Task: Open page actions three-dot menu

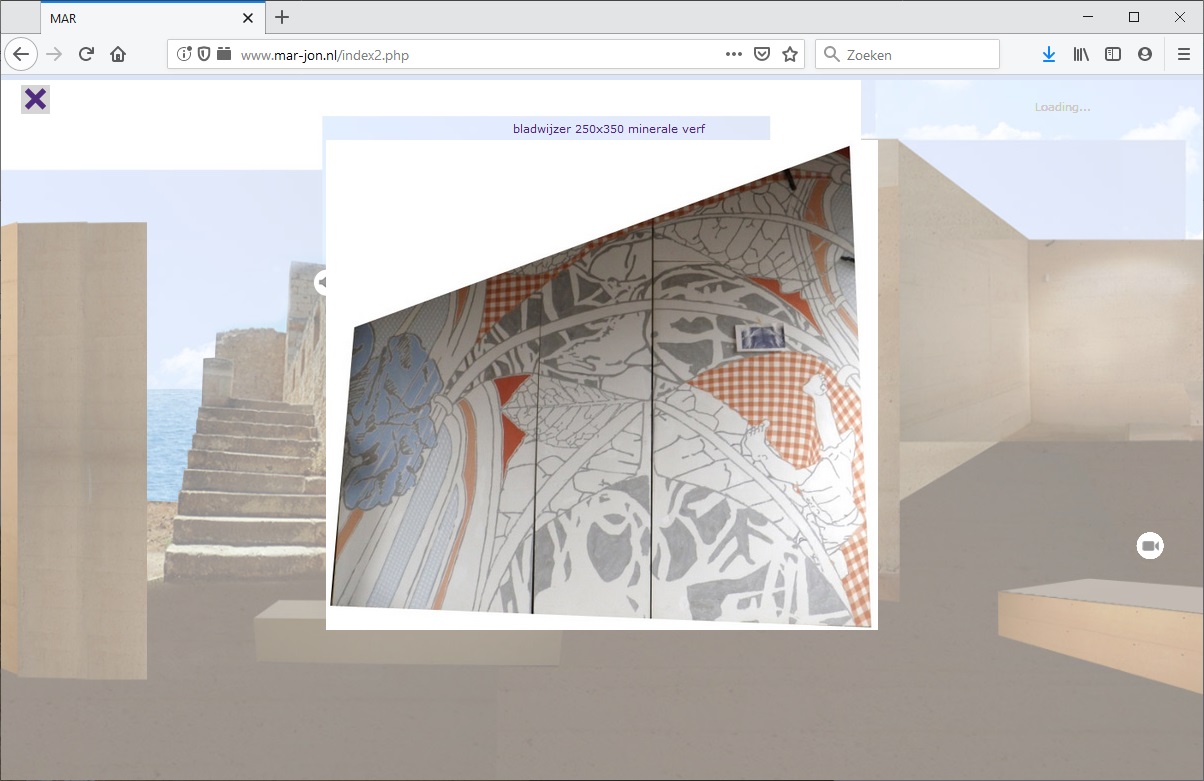Action: (x=734, y=55)
